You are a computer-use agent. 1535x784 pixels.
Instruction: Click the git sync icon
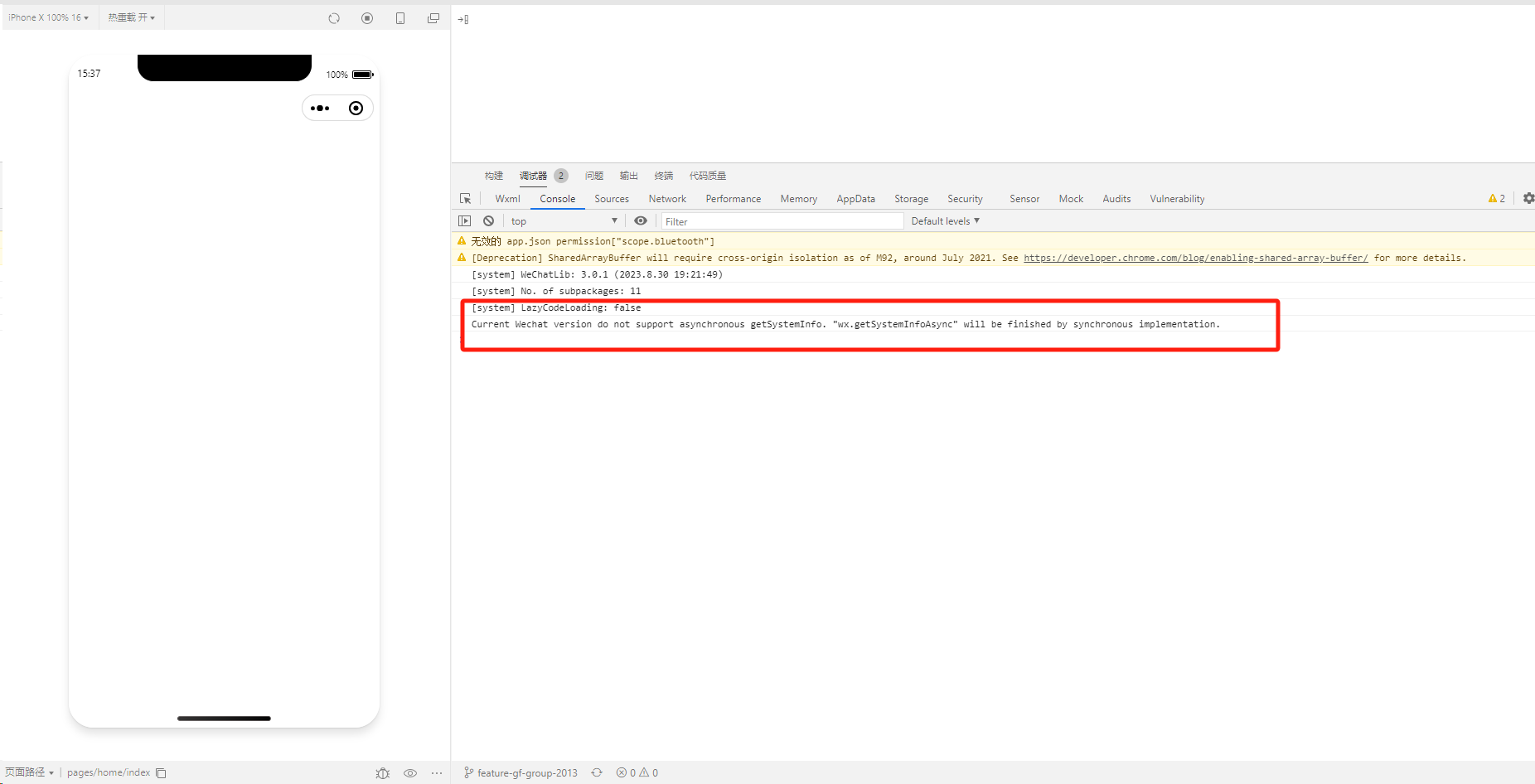(x=597, y=772)
